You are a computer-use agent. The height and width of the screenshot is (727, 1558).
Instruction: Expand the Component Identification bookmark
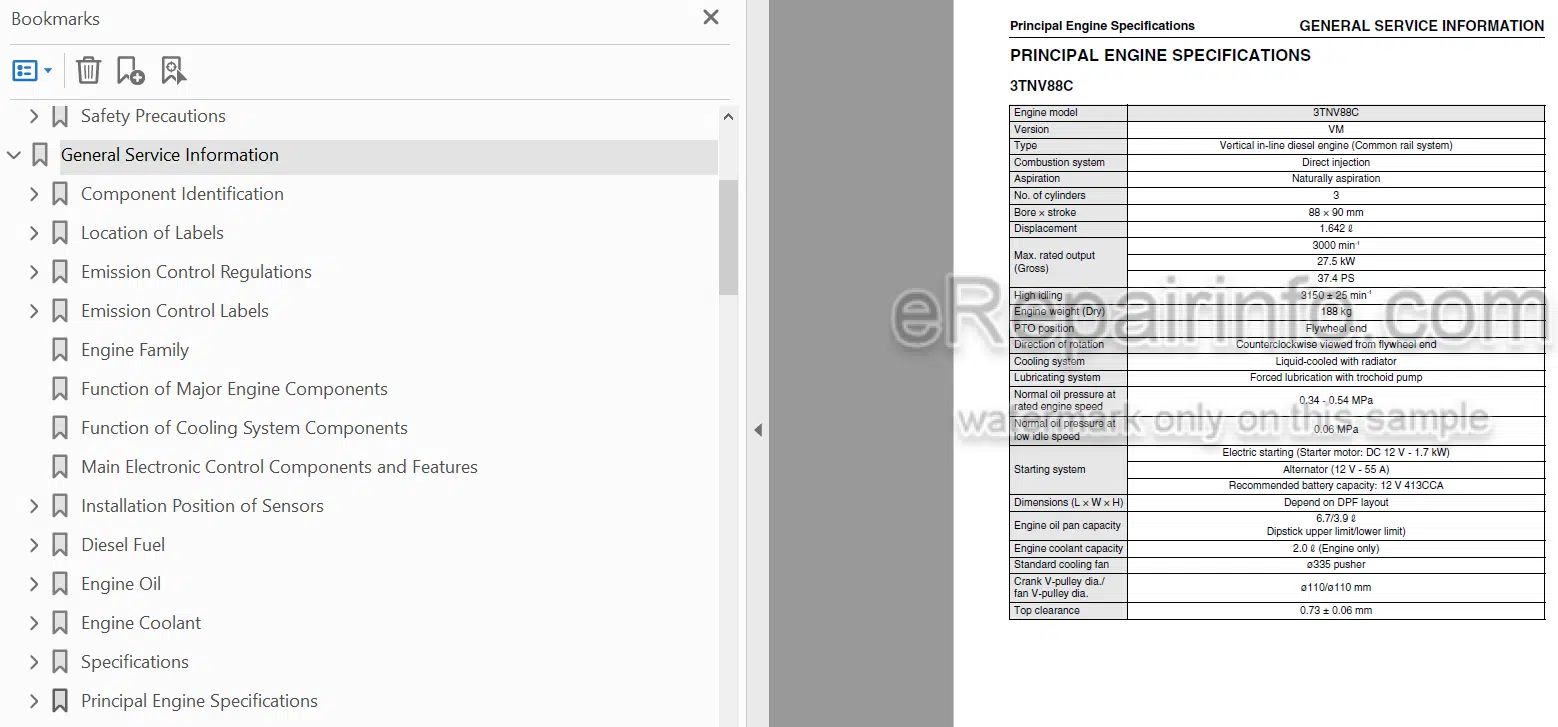pos(34,194)
